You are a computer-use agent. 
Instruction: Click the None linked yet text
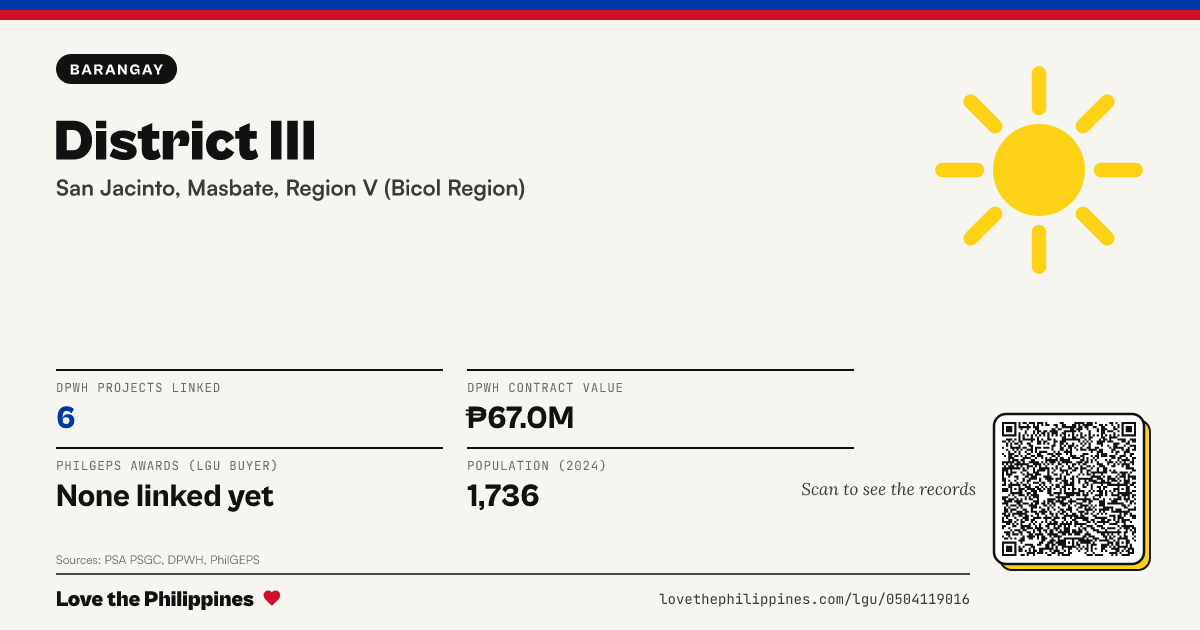(x=165, y=495)
